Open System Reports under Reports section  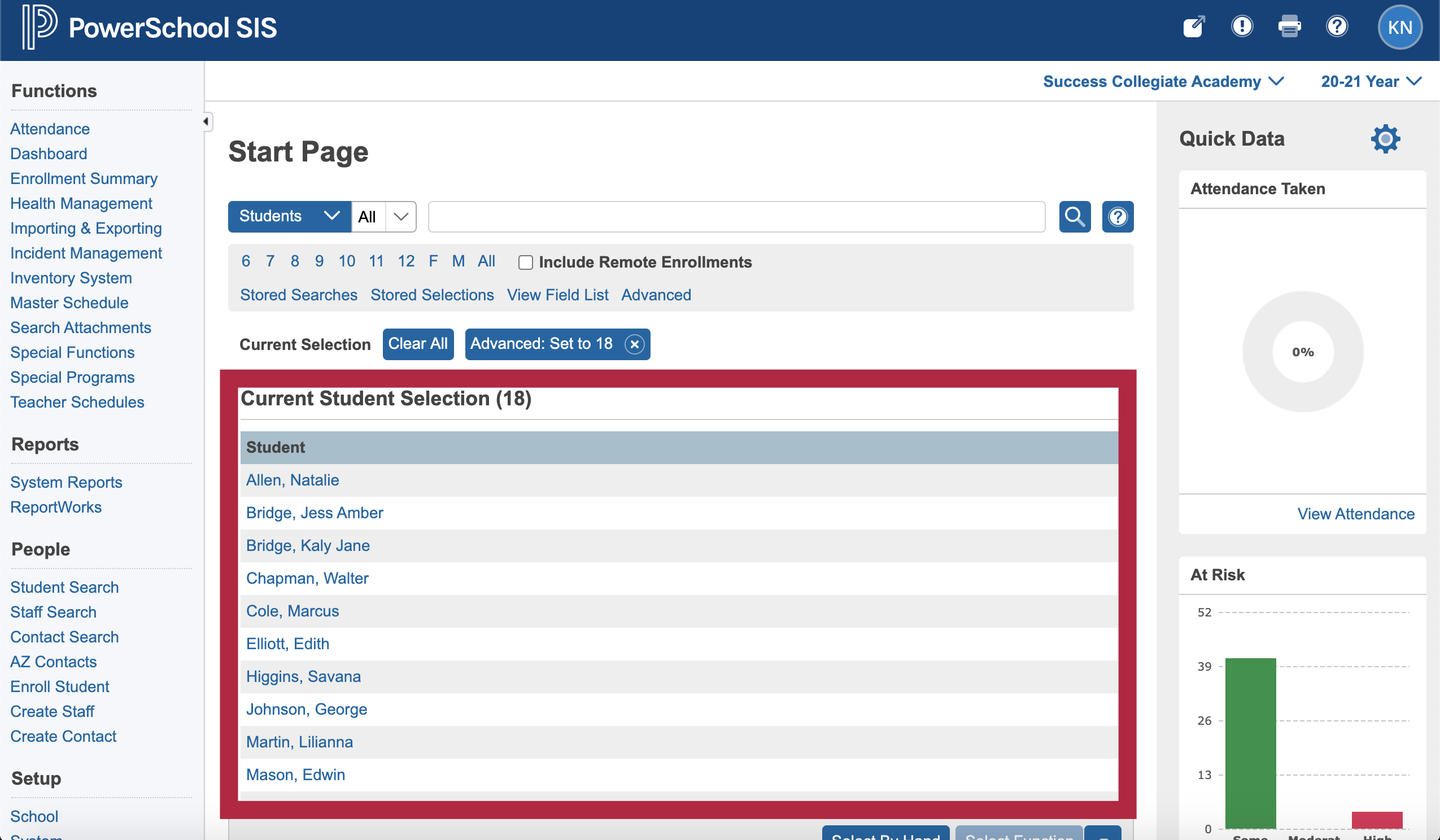[x=66, y=482]
